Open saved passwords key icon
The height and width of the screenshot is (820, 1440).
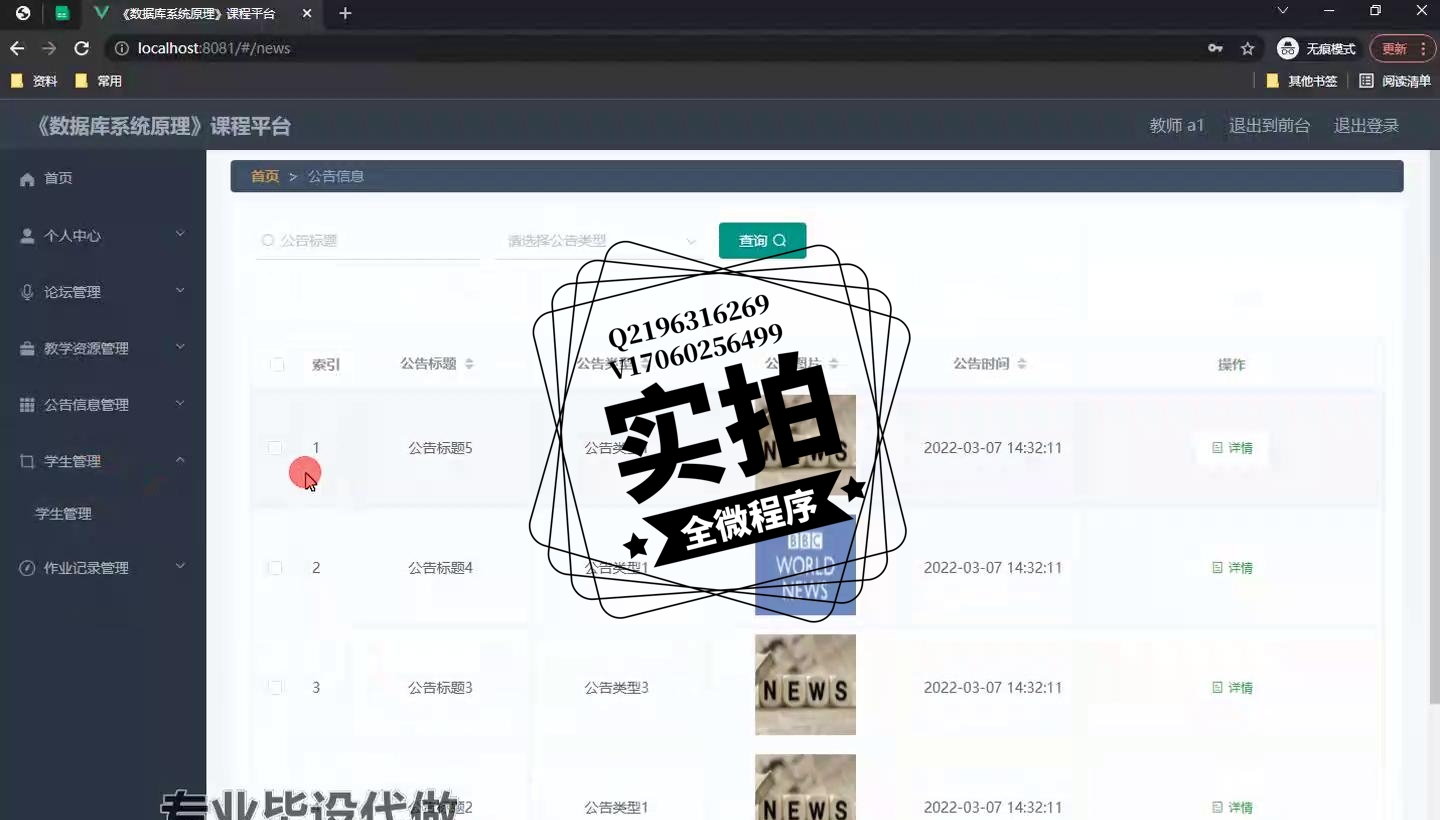(1215, 48)
